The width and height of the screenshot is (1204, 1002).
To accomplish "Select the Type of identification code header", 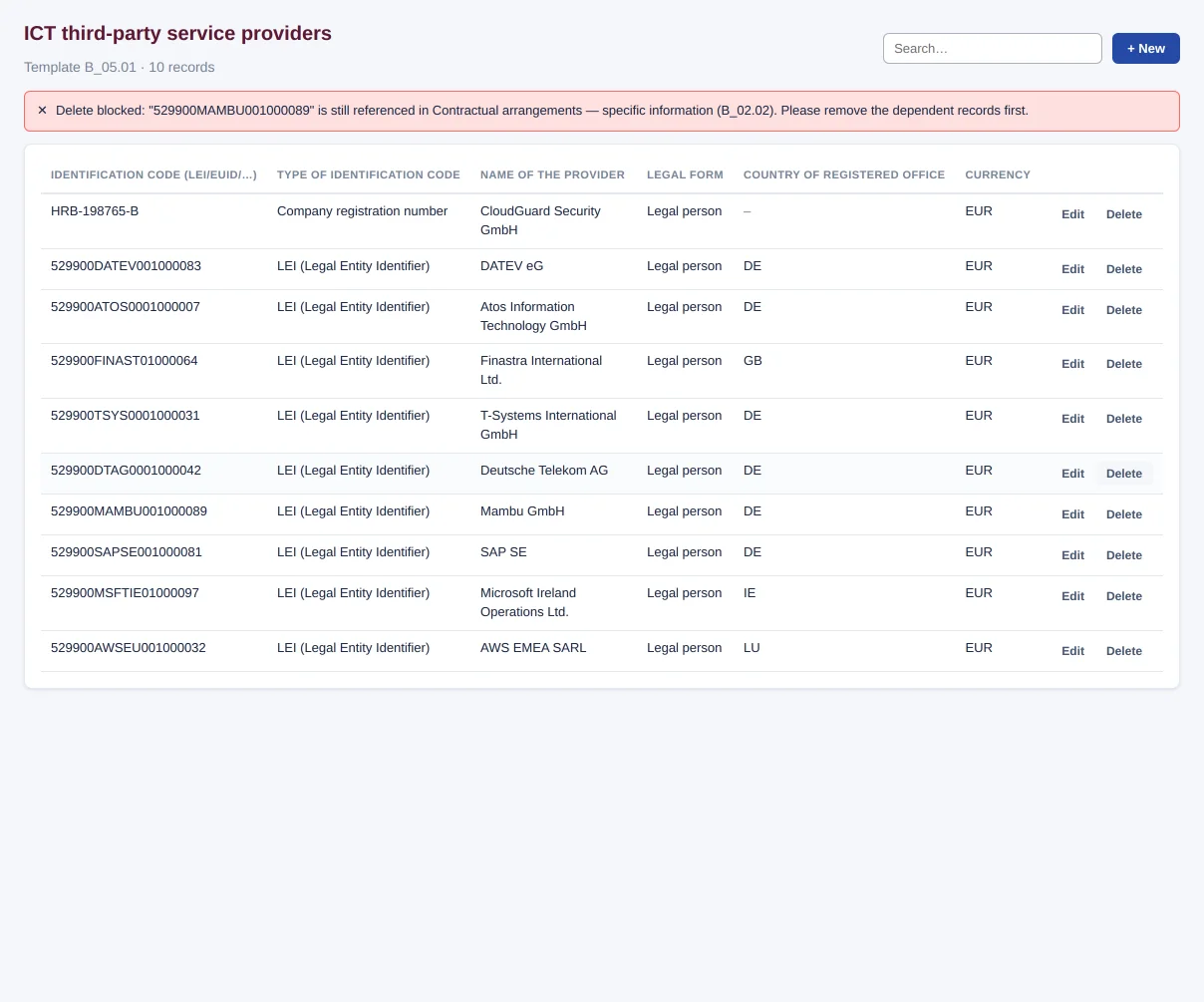I will [369, 174].
